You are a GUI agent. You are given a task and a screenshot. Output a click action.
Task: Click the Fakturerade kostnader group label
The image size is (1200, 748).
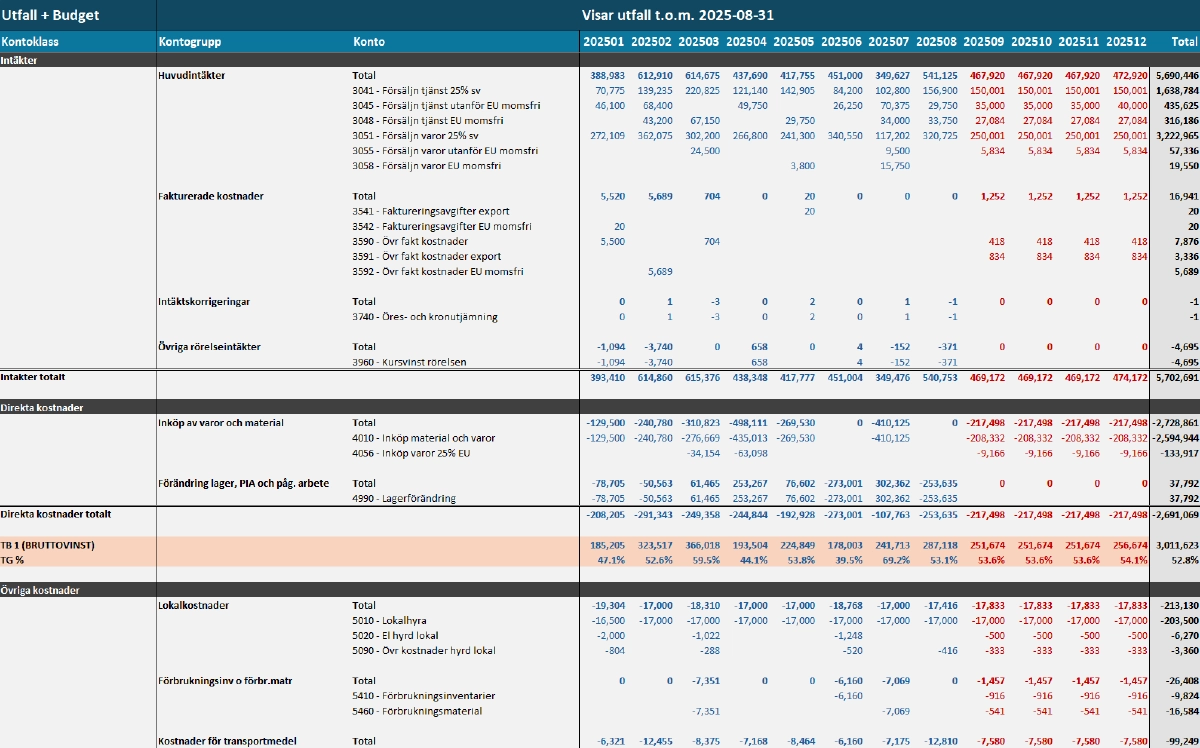coord(210,196)
